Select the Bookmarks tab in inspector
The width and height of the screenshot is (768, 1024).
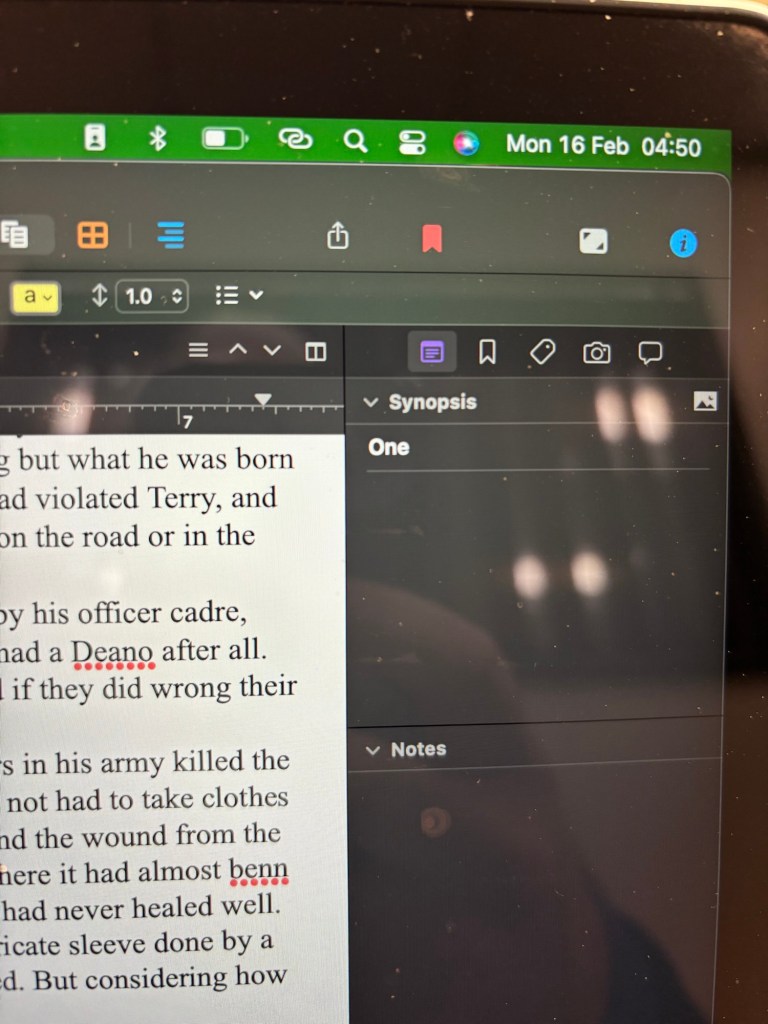[487, 352]
